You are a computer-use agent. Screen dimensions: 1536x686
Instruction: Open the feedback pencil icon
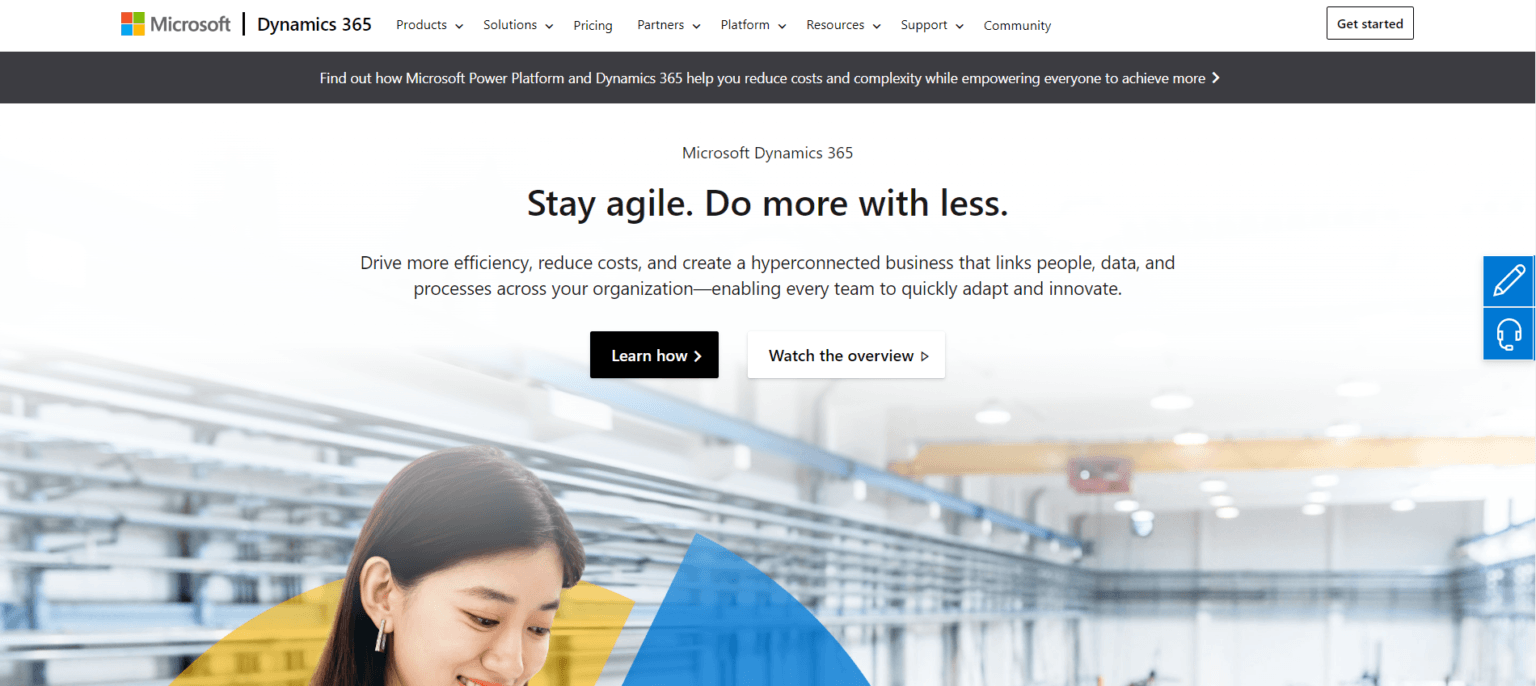coord(1508,281)
